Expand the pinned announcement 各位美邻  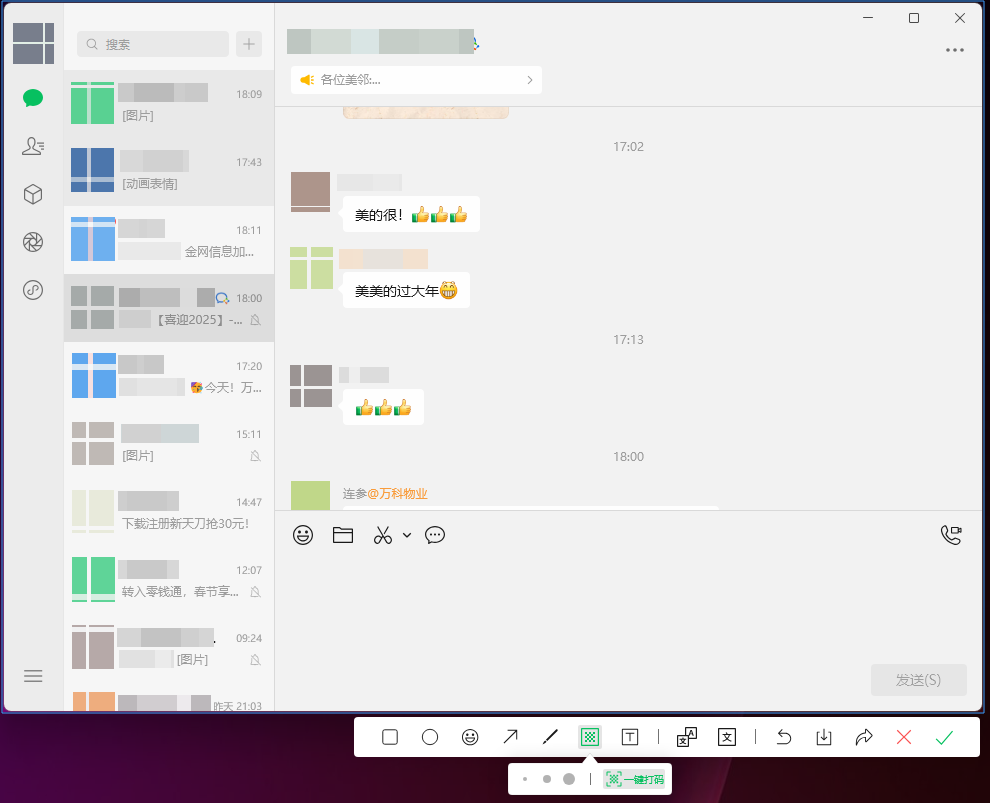(x=416, y=80)
